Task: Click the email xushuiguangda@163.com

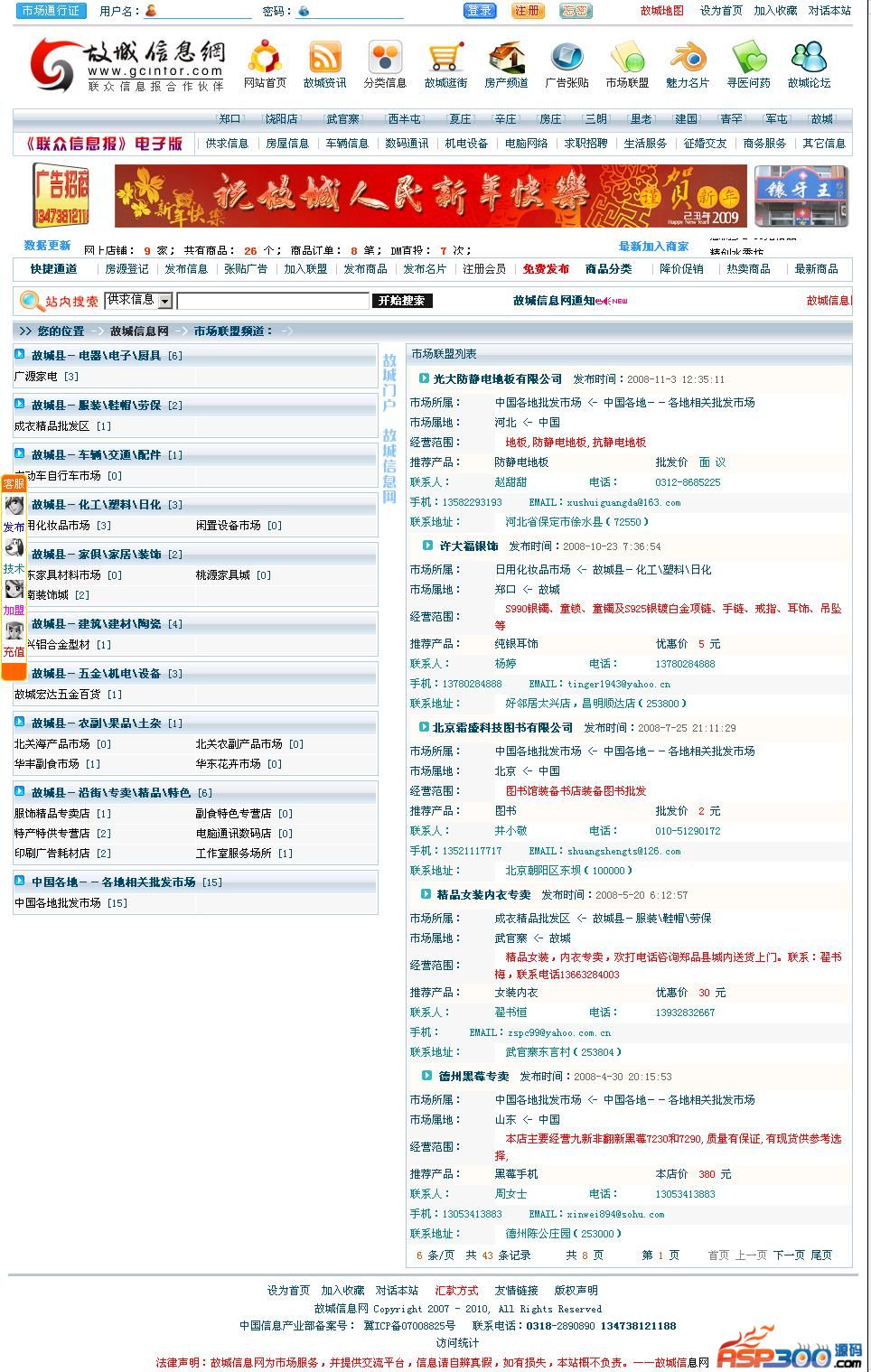Action: 623,502
